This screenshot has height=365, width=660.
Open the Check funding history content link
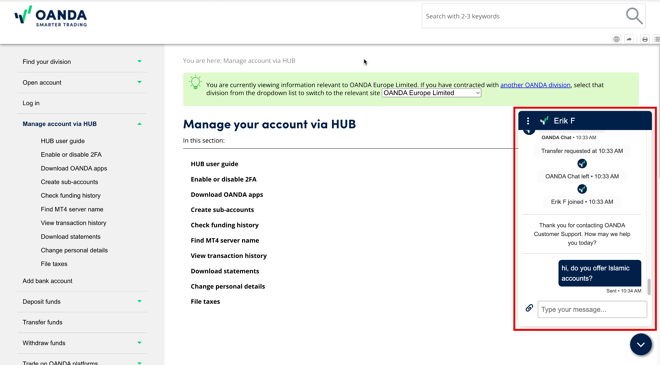[224, 225]
